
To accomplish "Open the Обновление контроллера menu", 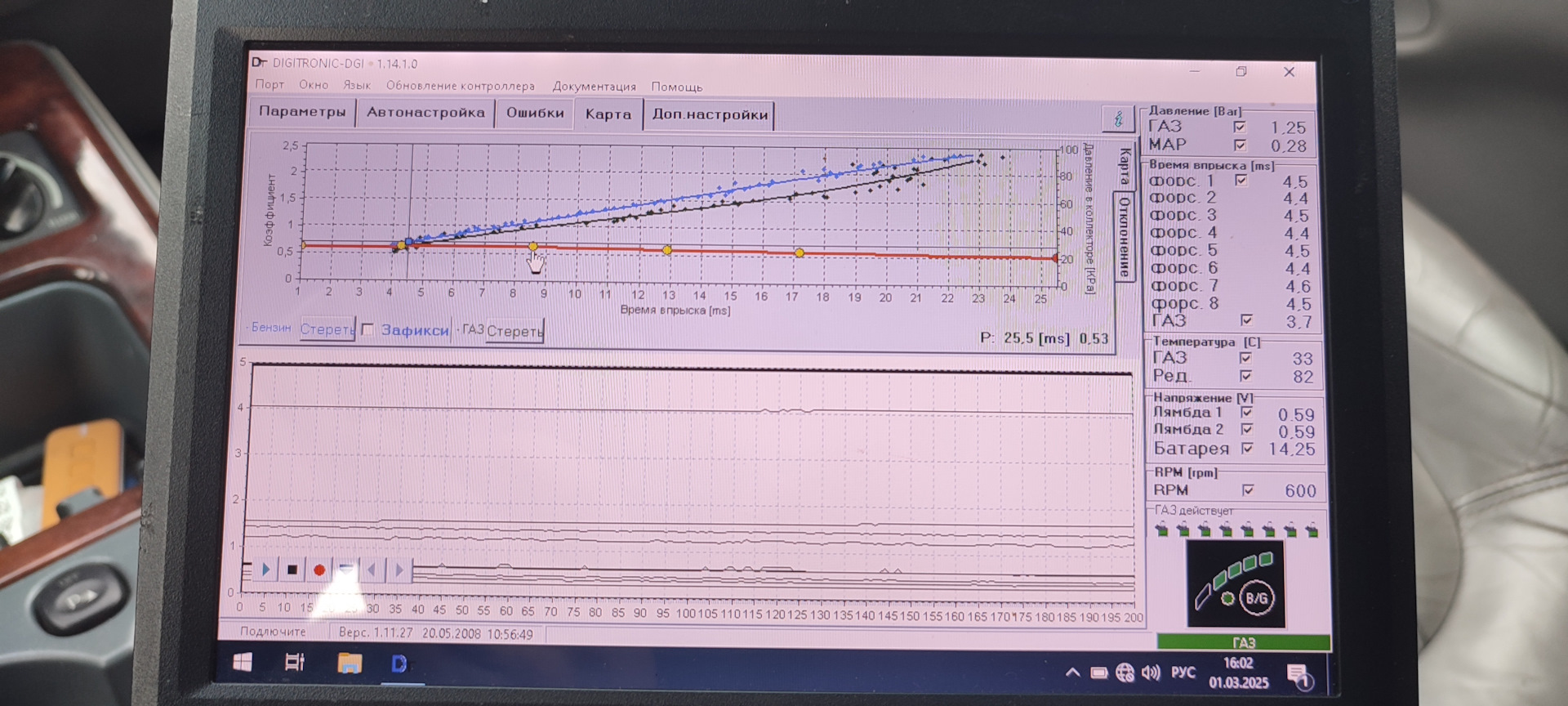I will pyautogui.click(x=461, y=86).
